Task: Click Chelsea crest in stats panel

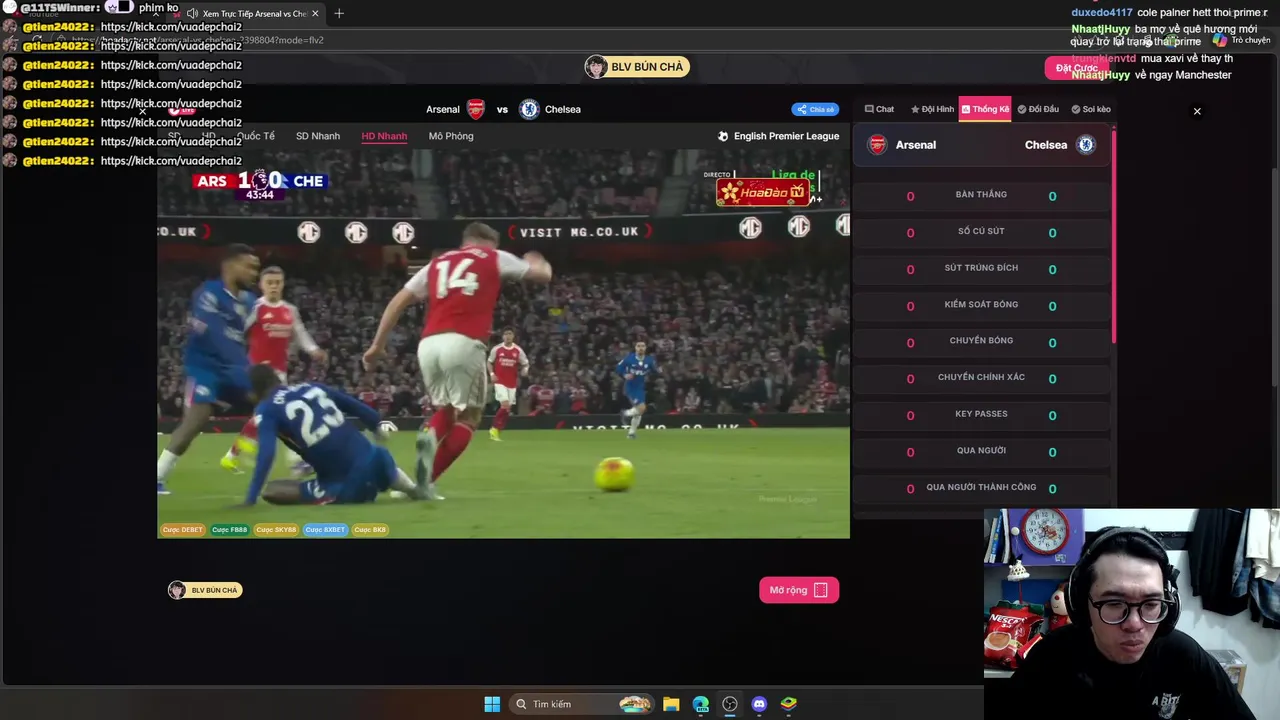Action: 1086,145
